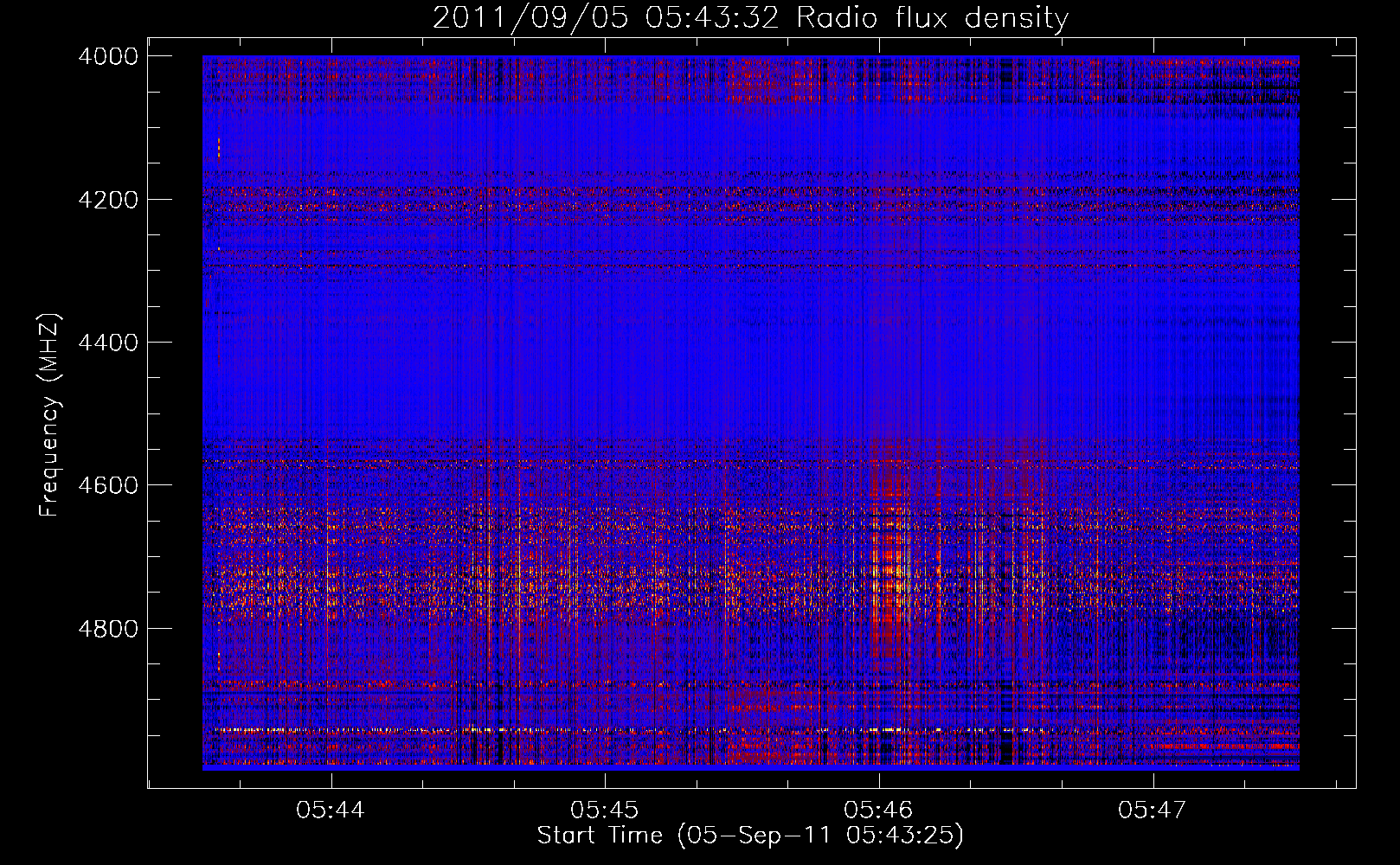Click the '4800' frequency axis label

point(108,628)
